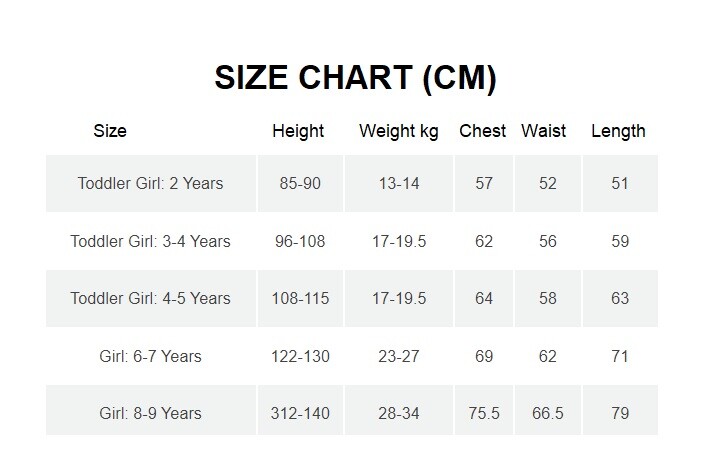Click the Length column header

[618, 131]
